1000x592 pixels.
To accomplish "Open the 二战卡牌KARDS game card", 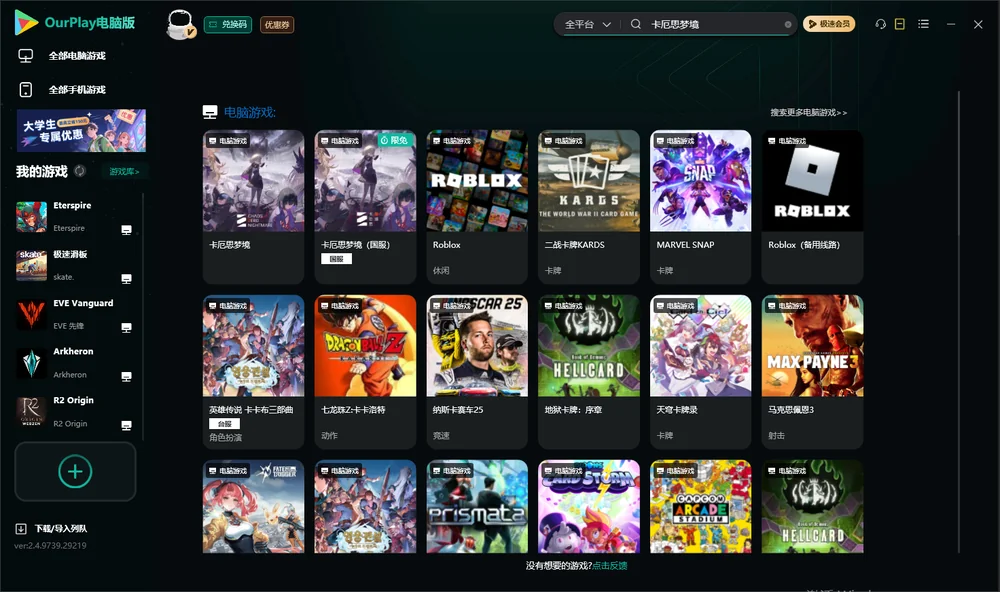I will [589, 207].
